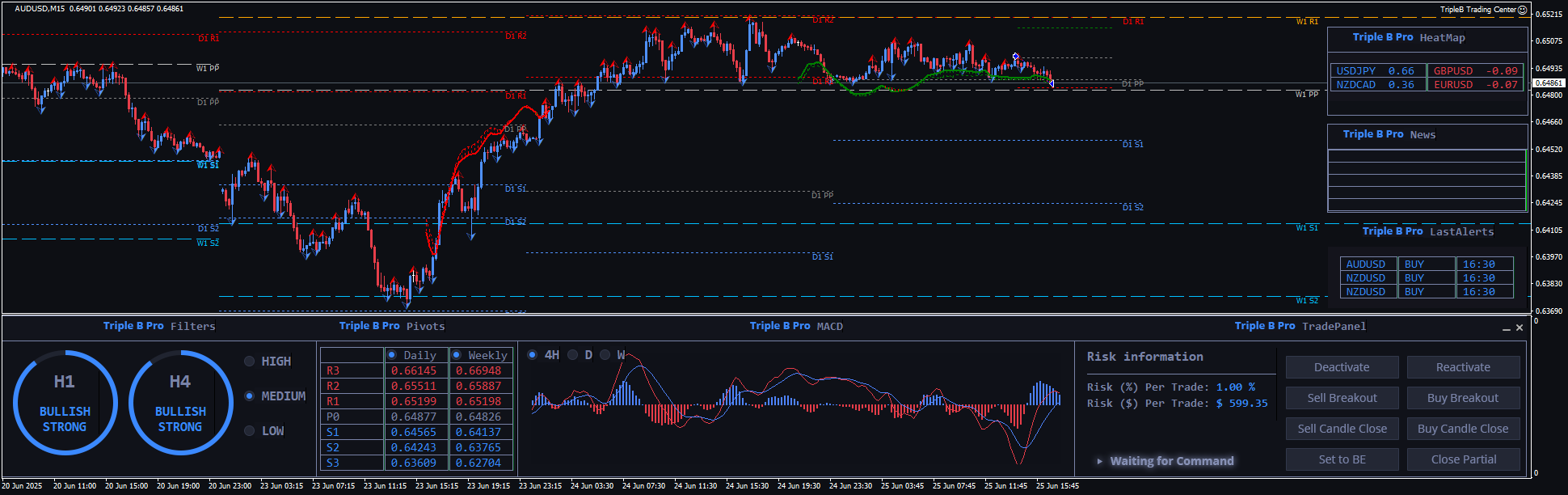Choose the MEDIUM filter option

250,396
